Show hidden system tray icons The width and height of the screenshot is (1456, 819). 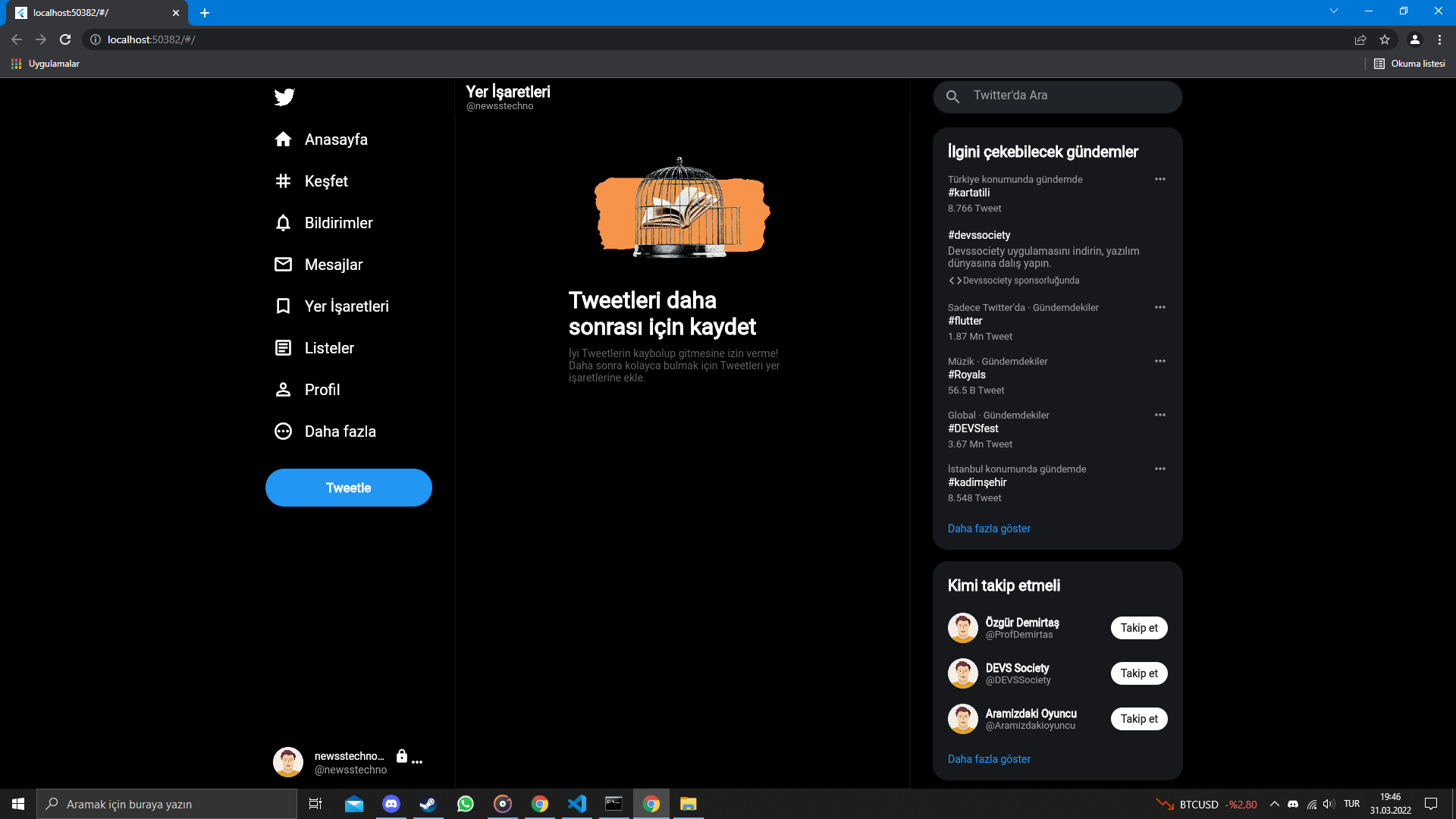coord(1275,804)
